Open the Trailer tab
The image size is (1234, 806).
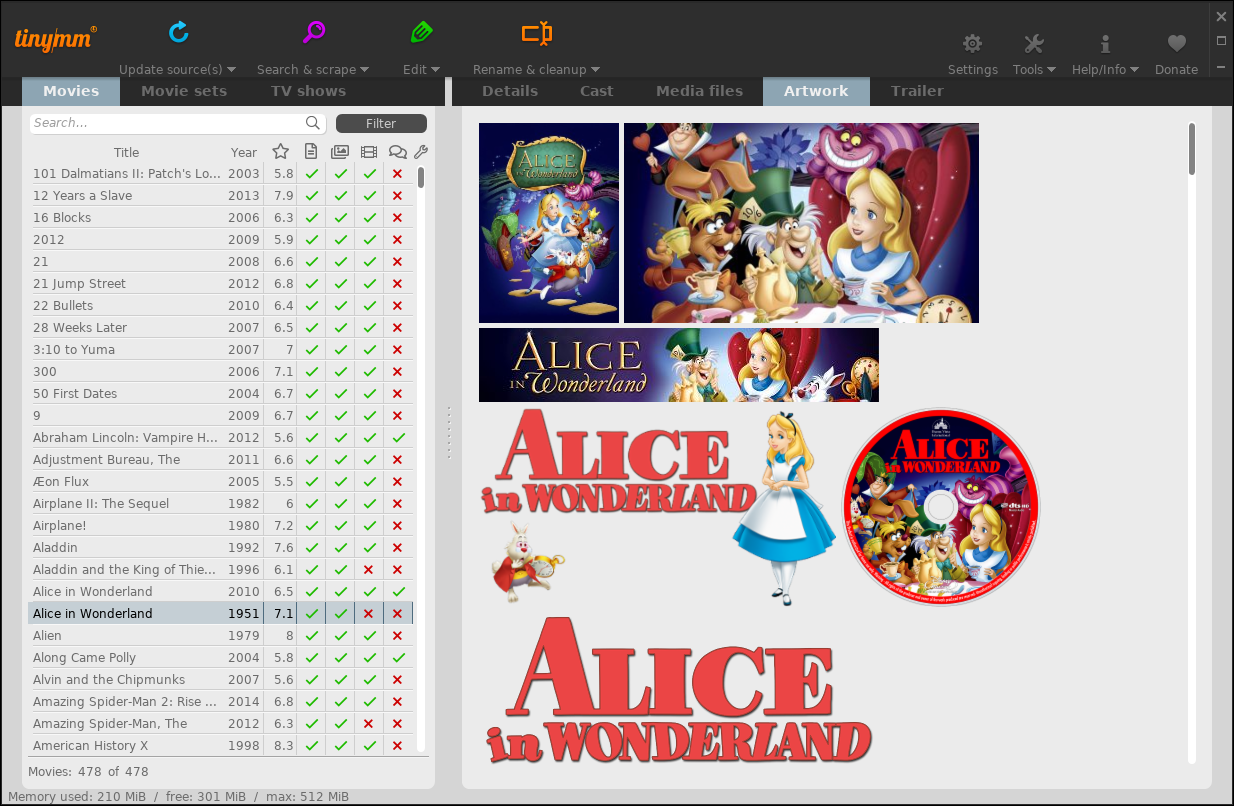[x=917, y=91]
